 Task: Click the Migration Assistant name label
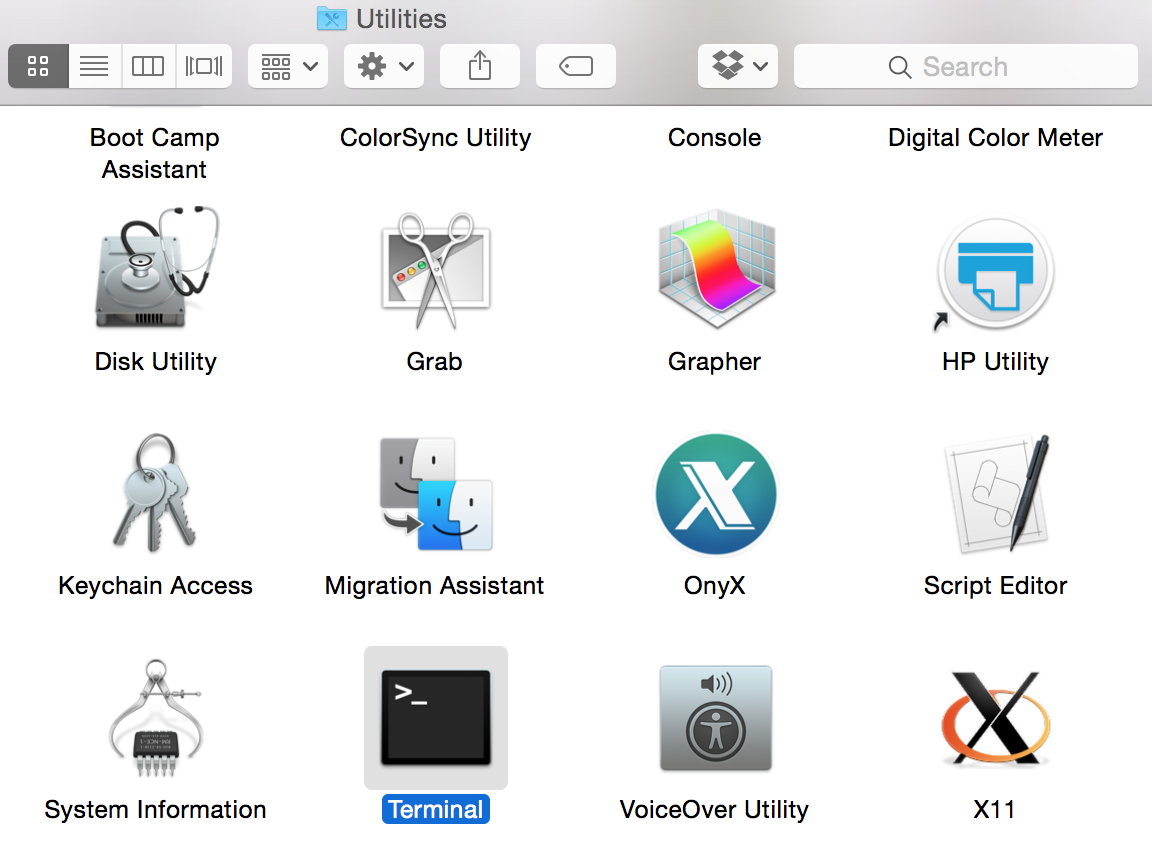(435, 585)
